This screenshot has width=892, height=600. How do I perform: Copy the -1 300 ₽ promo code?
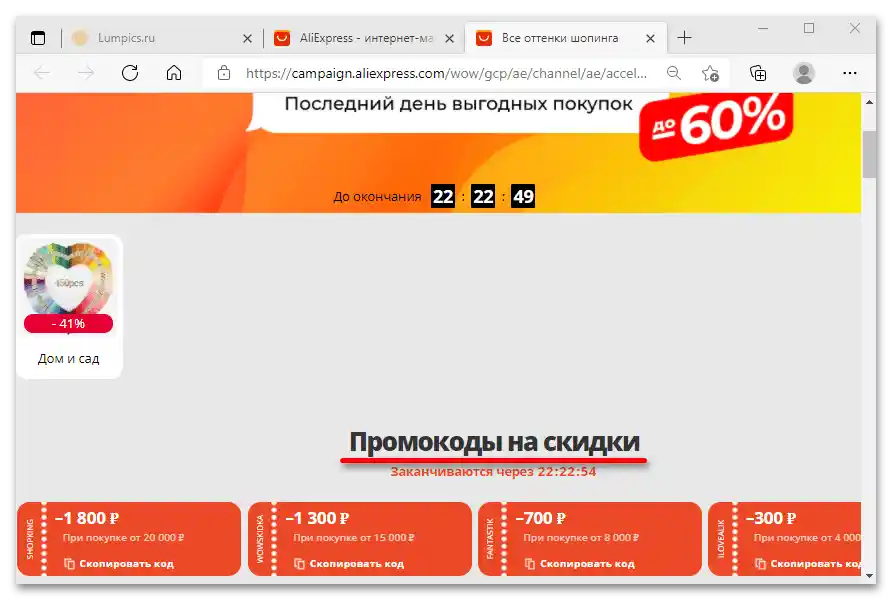tap(356, 564)
